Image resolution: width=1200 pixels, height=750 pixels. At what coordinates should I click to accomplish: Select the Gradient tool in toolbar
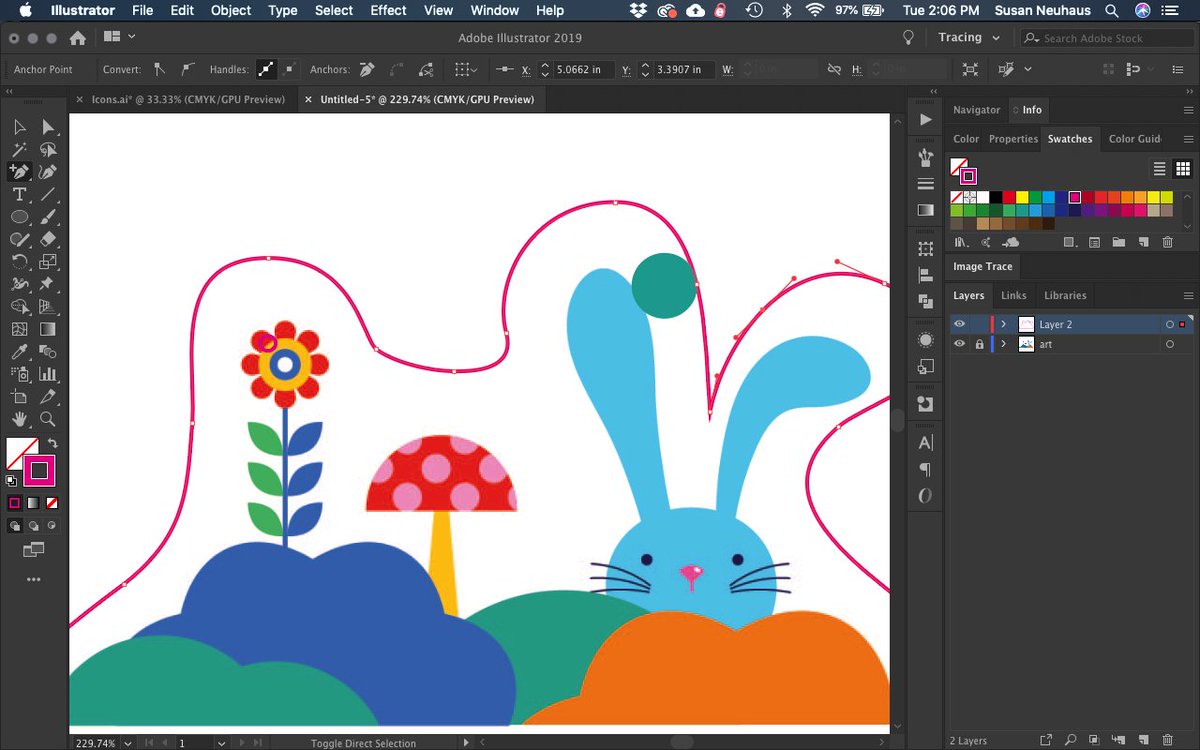pyautogui.click(x=47, y=329)
